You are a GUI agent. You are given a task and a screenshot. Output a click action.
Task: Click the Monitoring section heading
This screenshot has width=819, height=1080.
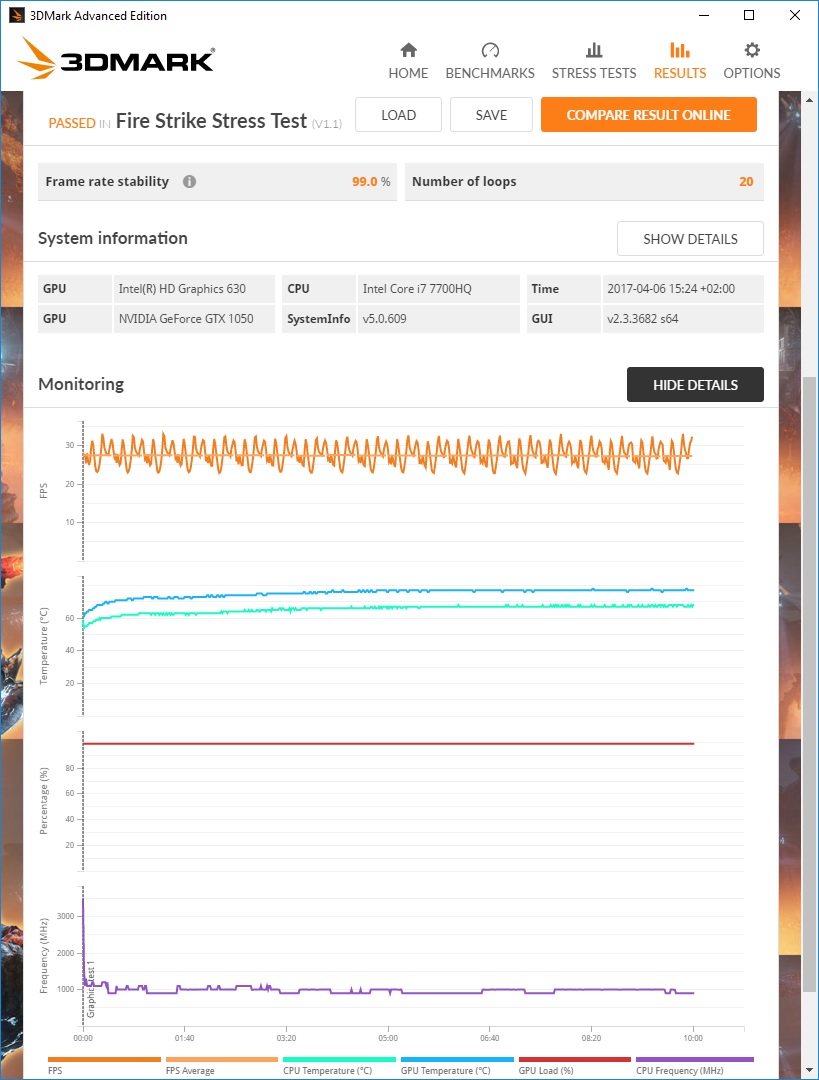(81, 384)
